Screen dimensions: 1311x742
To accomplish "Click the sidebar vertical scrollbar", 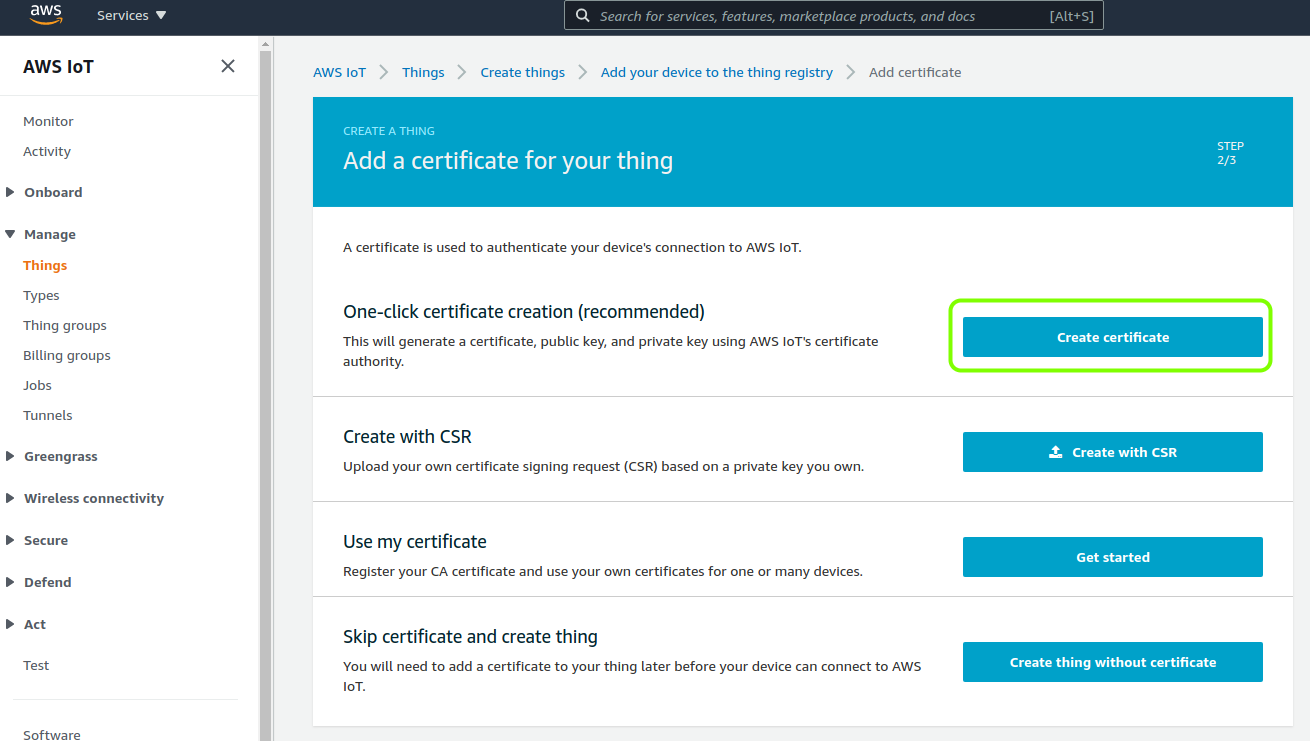I will pyautogui.click(x=265, y=390).
